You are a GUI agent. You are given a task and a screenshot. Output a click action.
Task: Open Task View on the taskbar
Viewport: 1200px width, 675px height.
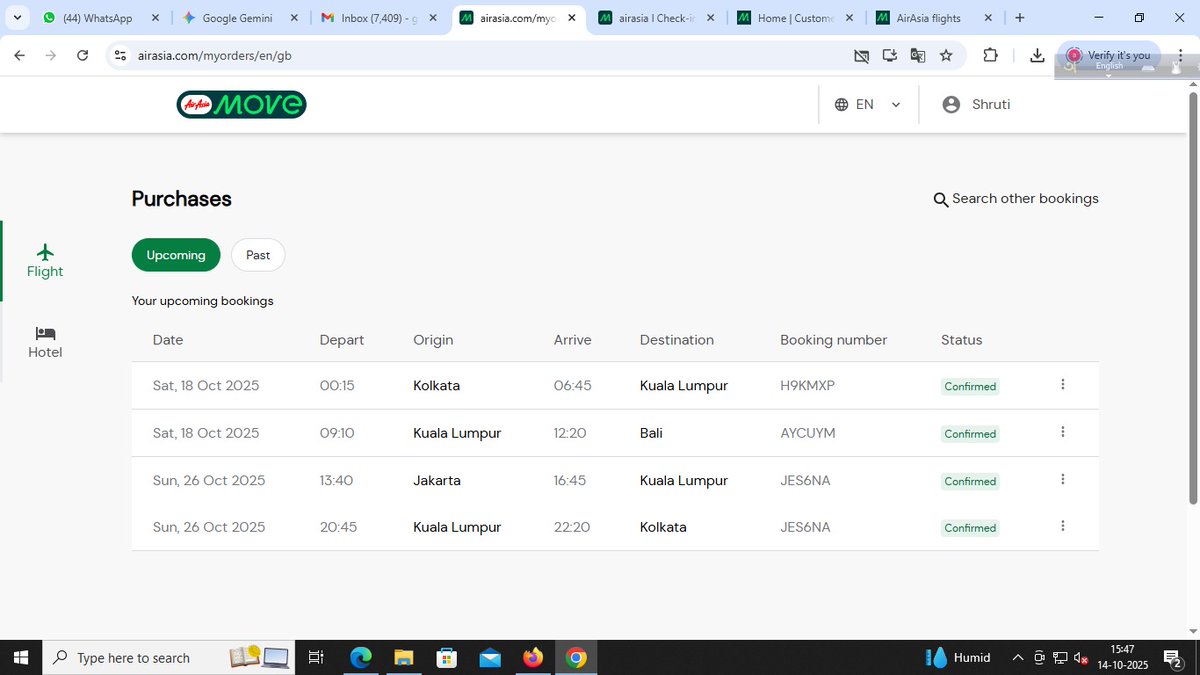(x=316, y=658)
